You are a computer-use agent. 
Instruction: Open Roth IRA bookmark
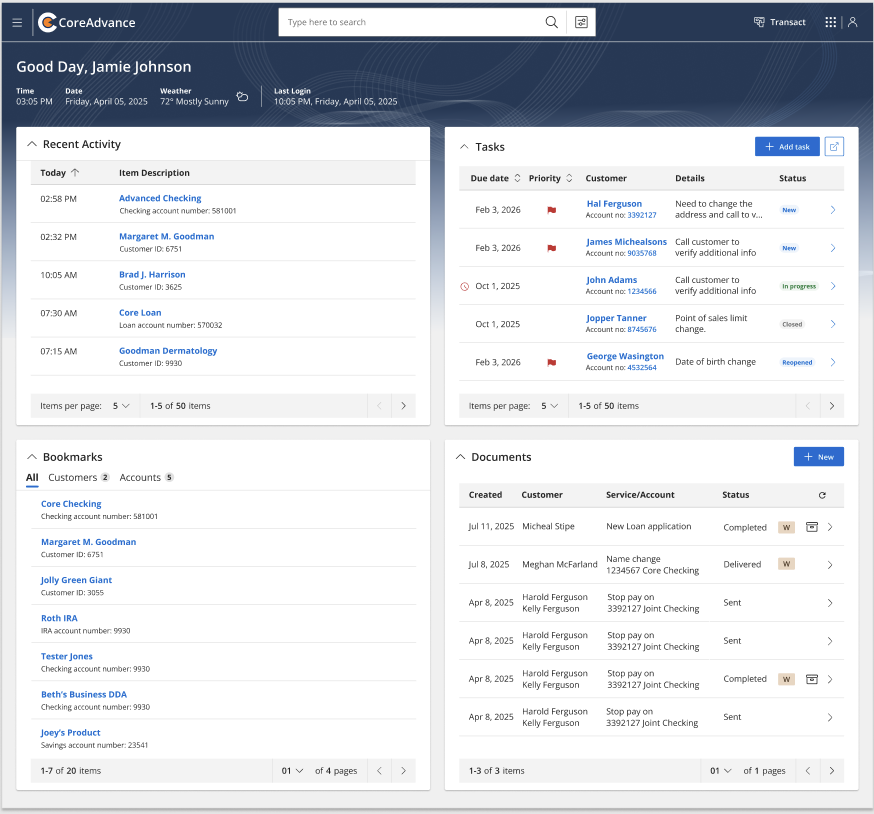tap(59, 618)
